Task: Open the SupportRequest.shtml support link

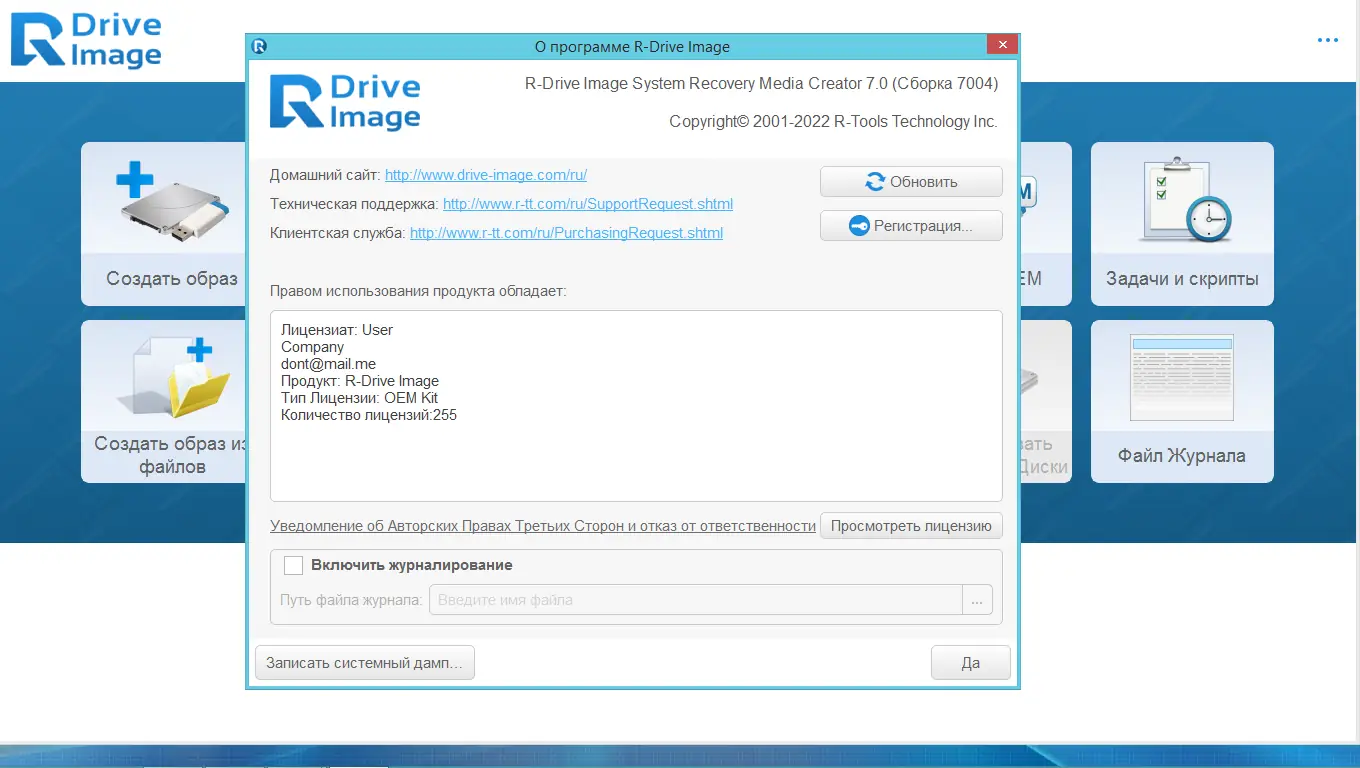Action: [x=588, y=204]
